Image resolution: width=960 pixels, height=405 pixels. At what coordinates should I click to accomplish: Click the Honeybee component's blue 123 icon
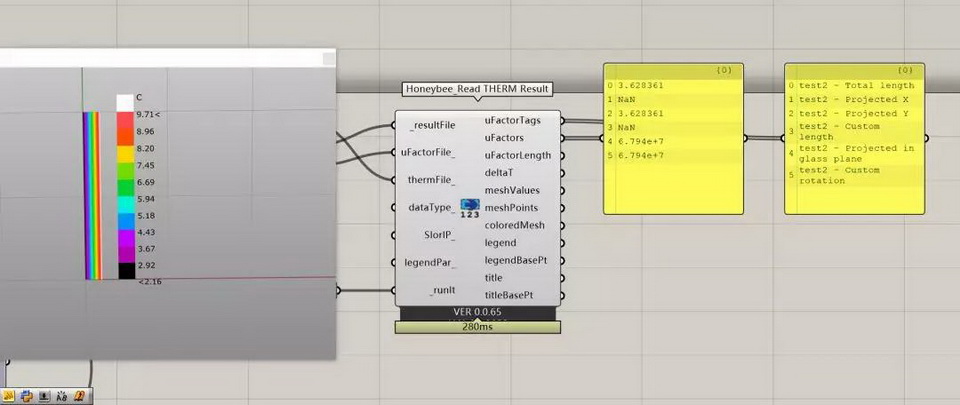[470, 209]
